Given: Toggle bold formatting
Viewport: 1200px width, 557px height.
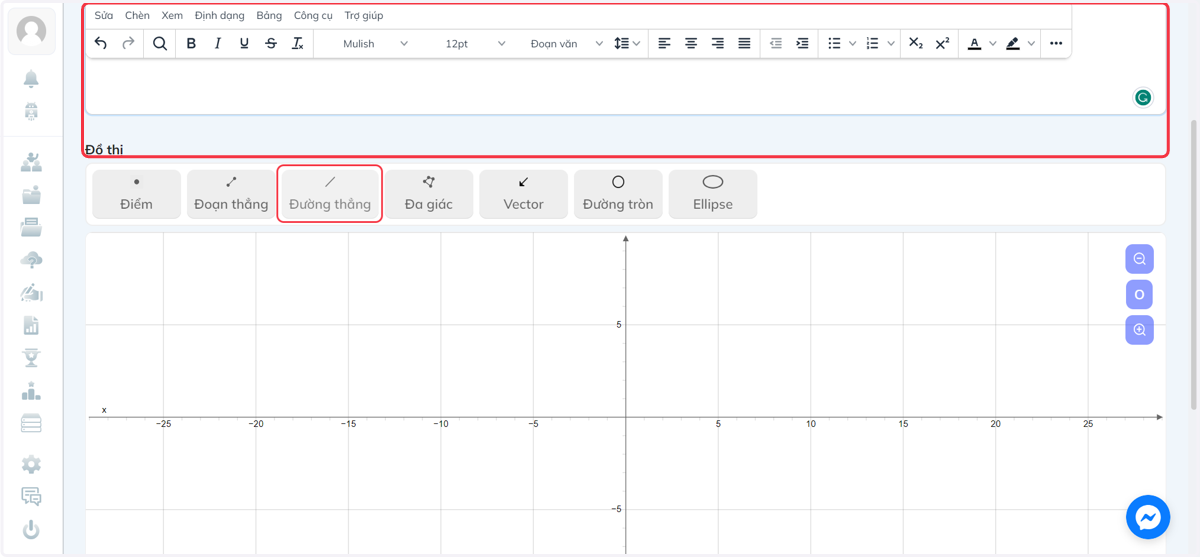Looking at the screenshot, I should 191,43.
